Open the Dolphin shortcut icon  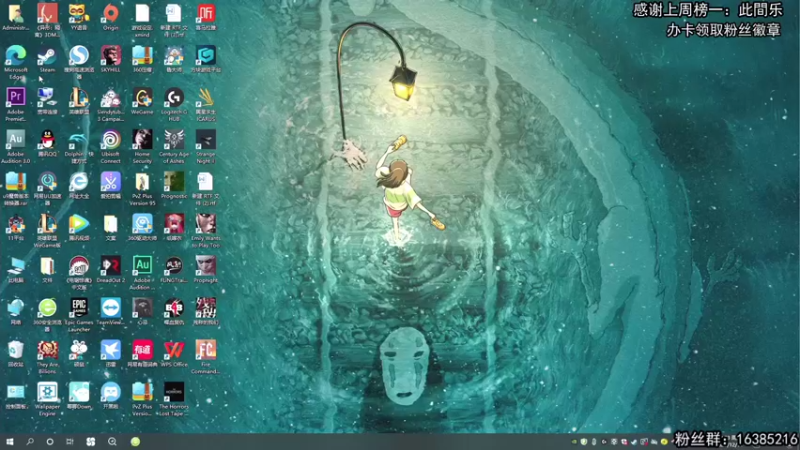point(79,139)
